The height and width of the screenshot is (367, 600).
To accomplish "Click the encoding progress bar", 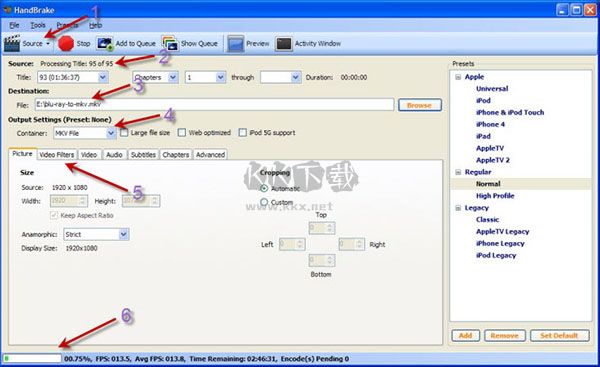I will click(x=32, y=359).
